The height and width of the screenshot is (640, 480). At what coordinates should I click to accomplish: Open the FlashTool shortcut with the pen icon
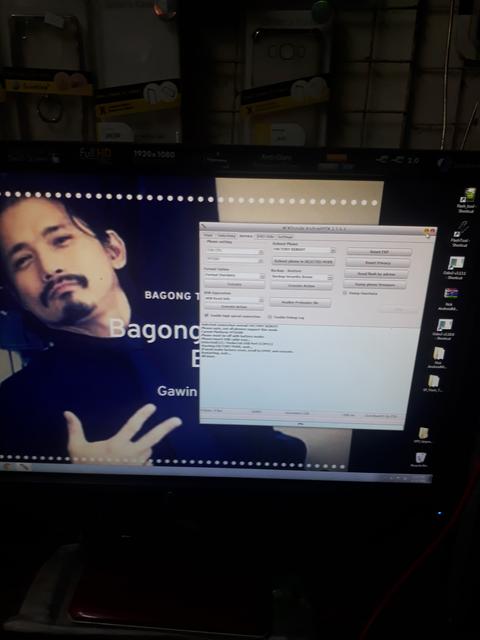tap(460, 233)
